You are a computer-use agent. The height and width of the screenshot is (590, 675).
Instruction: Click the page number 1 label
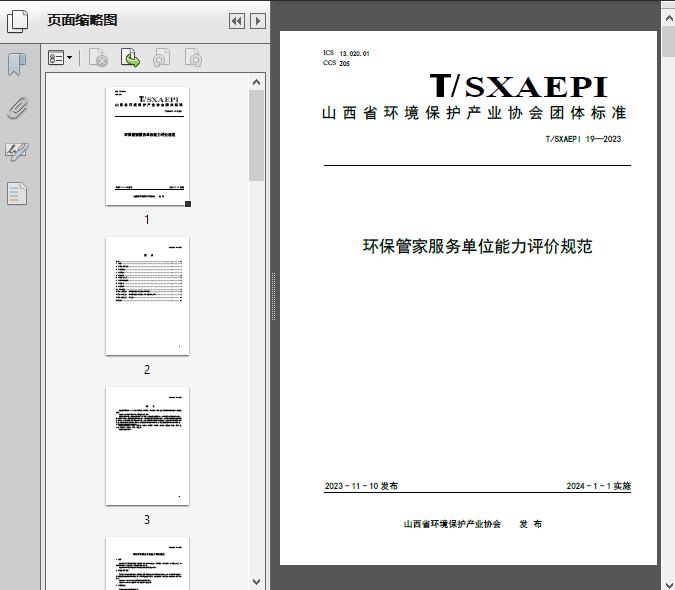pos(147,219)
